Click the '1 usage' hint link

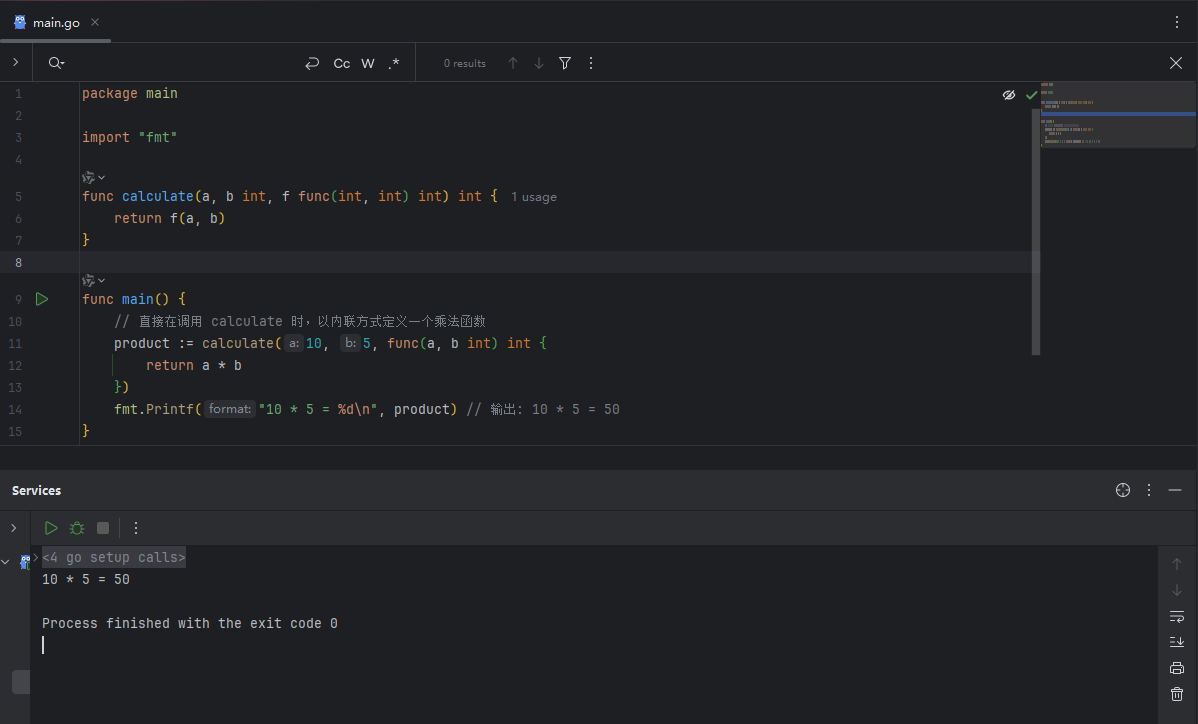tap(534, 197)
